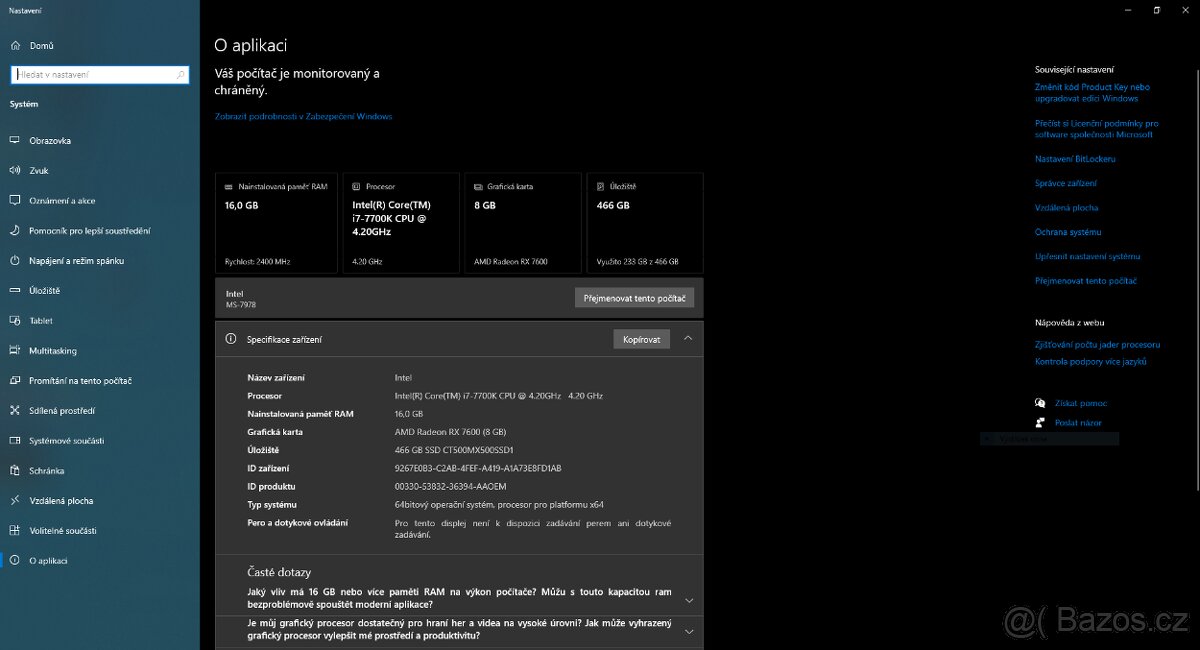The image size is (1200, 650).
Task: Click the Získat pomoc help icon
Action: 1040,403
